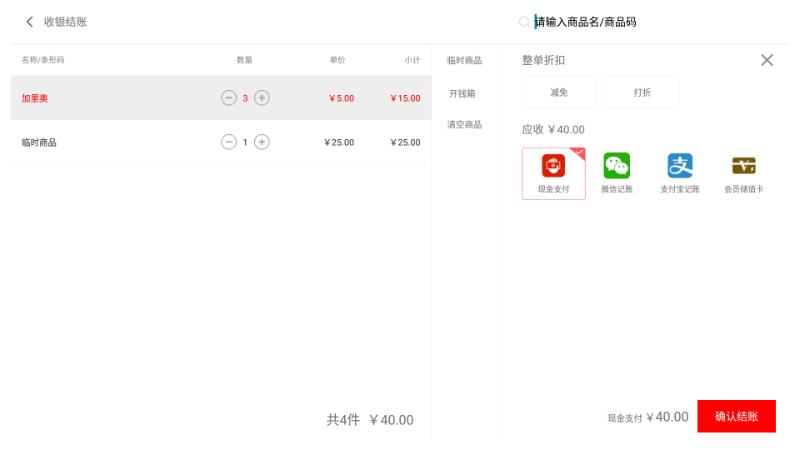Viewport: 800px width, 450px height.
Task: Increase quantity of 加里奥
Action: (x=262, y=97)
